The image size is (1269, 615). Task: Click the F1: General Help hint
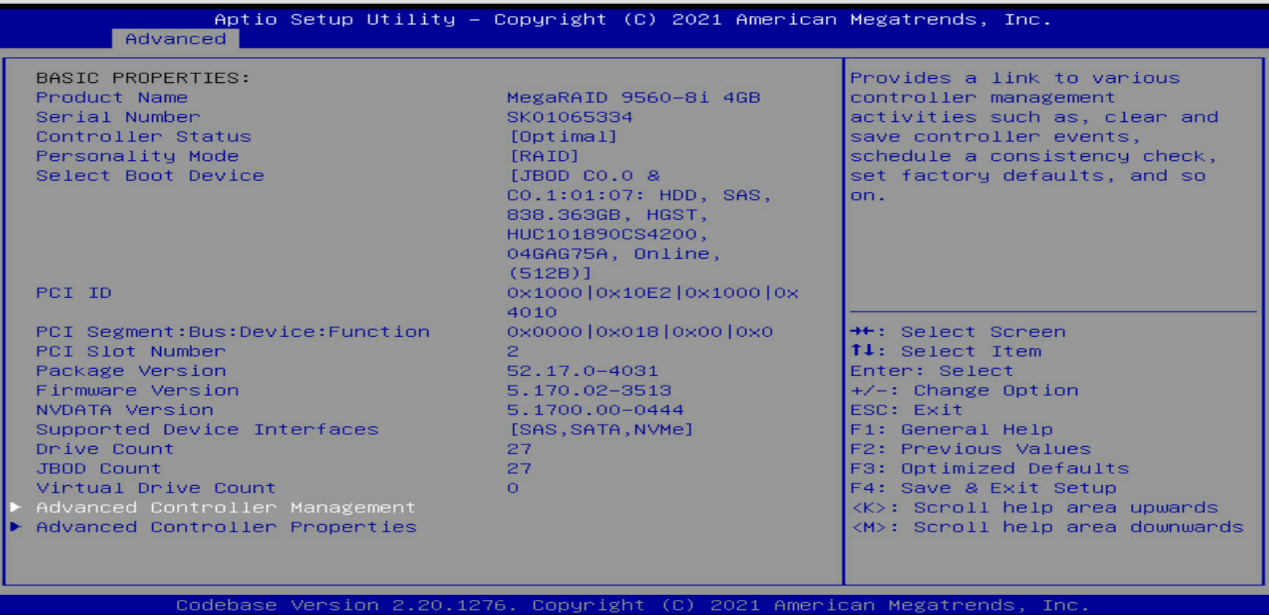(951, 430)
